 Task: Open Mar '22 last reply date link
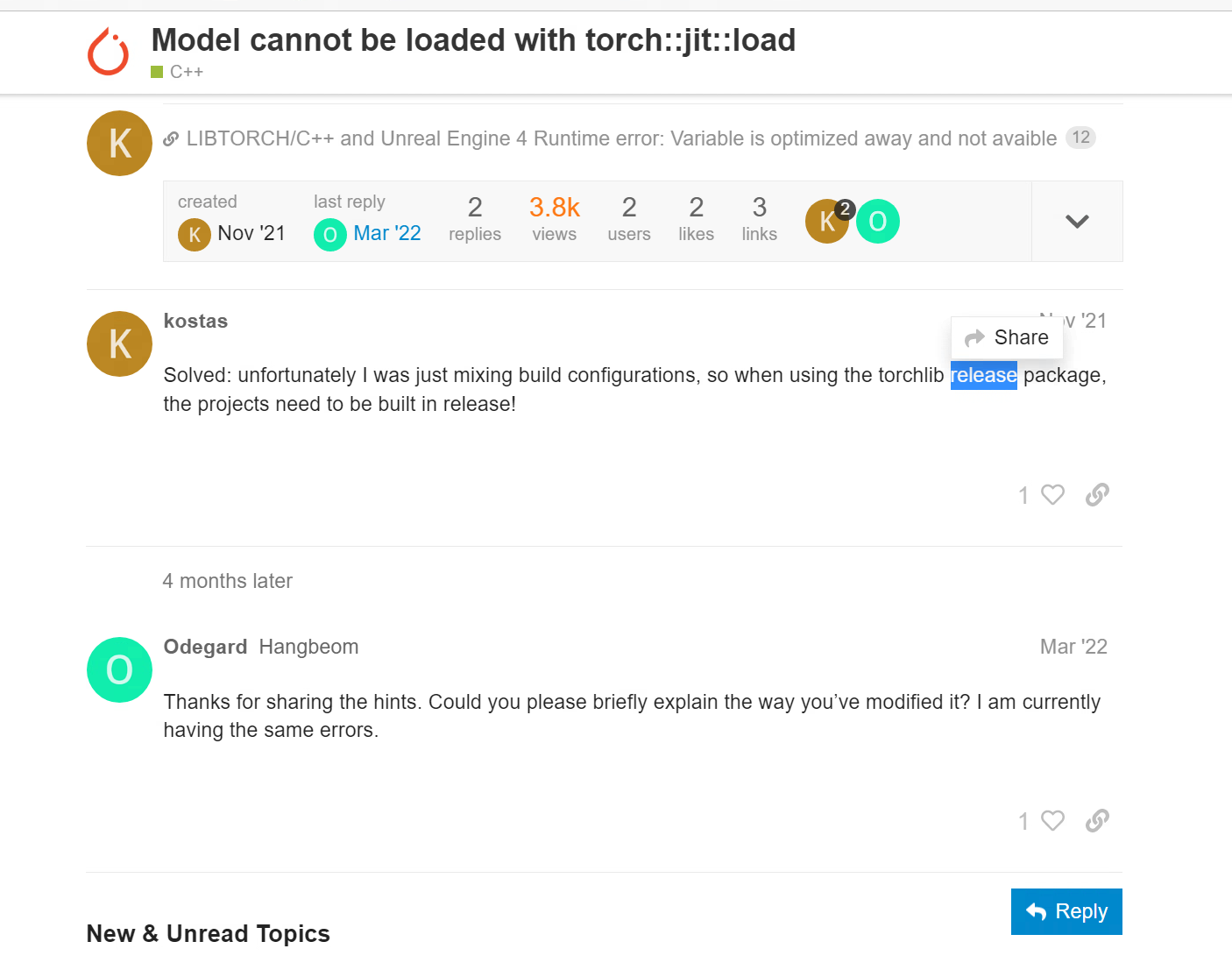coord(387,233)
